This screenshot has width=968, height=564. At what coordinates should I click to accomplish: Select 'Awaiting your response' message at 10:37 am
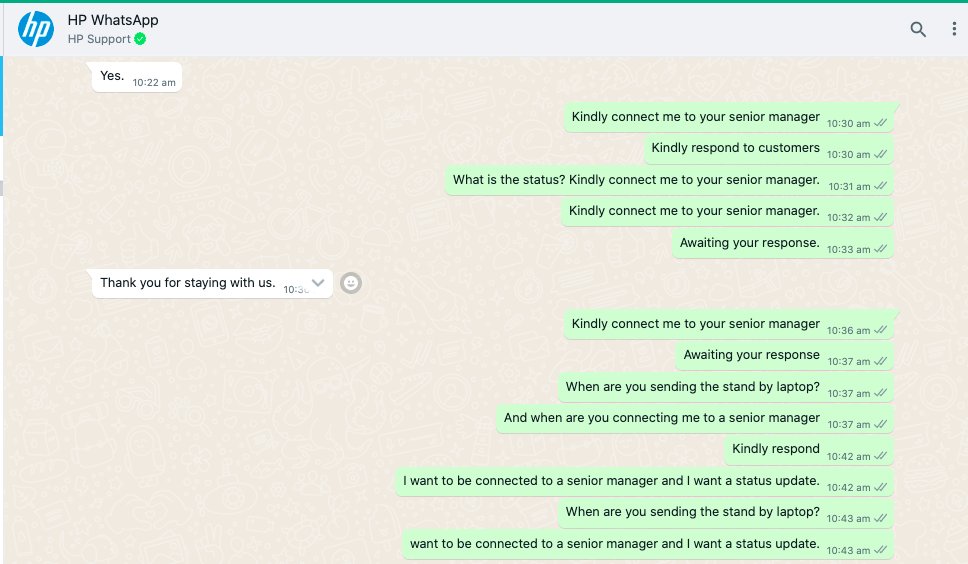pyautogui.click(x=785, y=355)
